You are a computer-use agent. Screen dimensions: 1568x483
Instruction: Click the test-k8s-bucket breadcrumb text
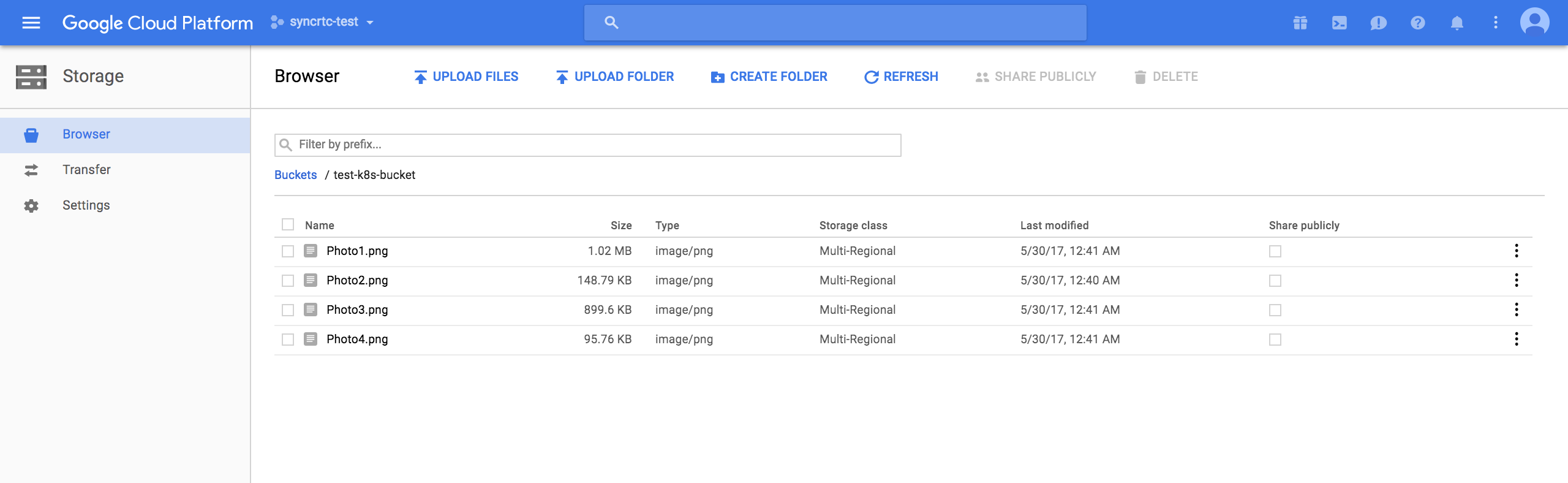coord(374,175)
